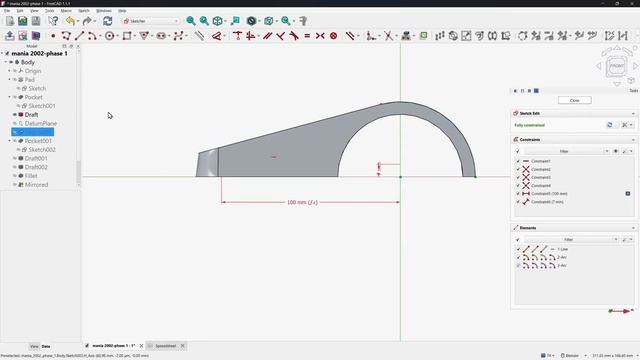640x360 pixels.
Task: Click the Redo arrow
Action: click(87, 21)
